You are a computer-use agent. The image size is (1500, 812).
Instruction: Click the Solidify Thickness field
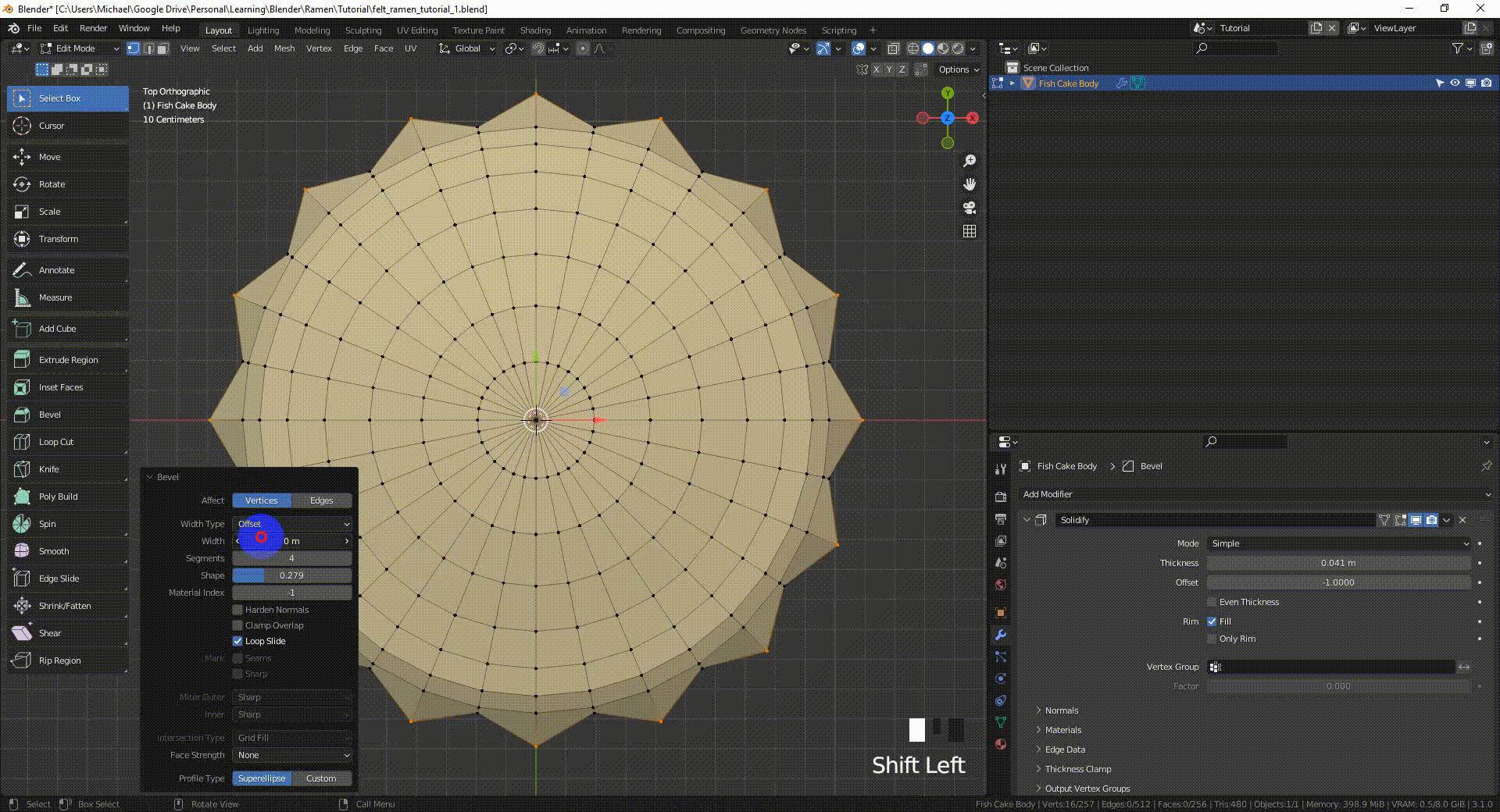pos(1337,563)
